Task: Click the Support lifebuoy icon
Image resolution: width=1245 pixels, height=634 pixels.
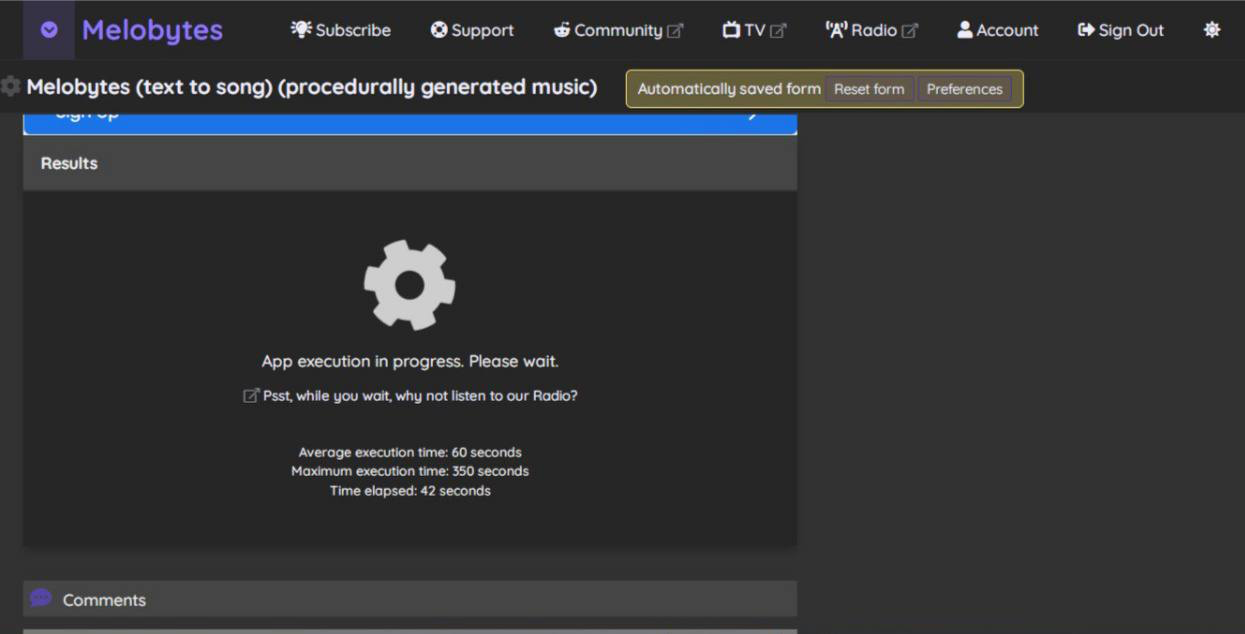Action: coord(439,30)
